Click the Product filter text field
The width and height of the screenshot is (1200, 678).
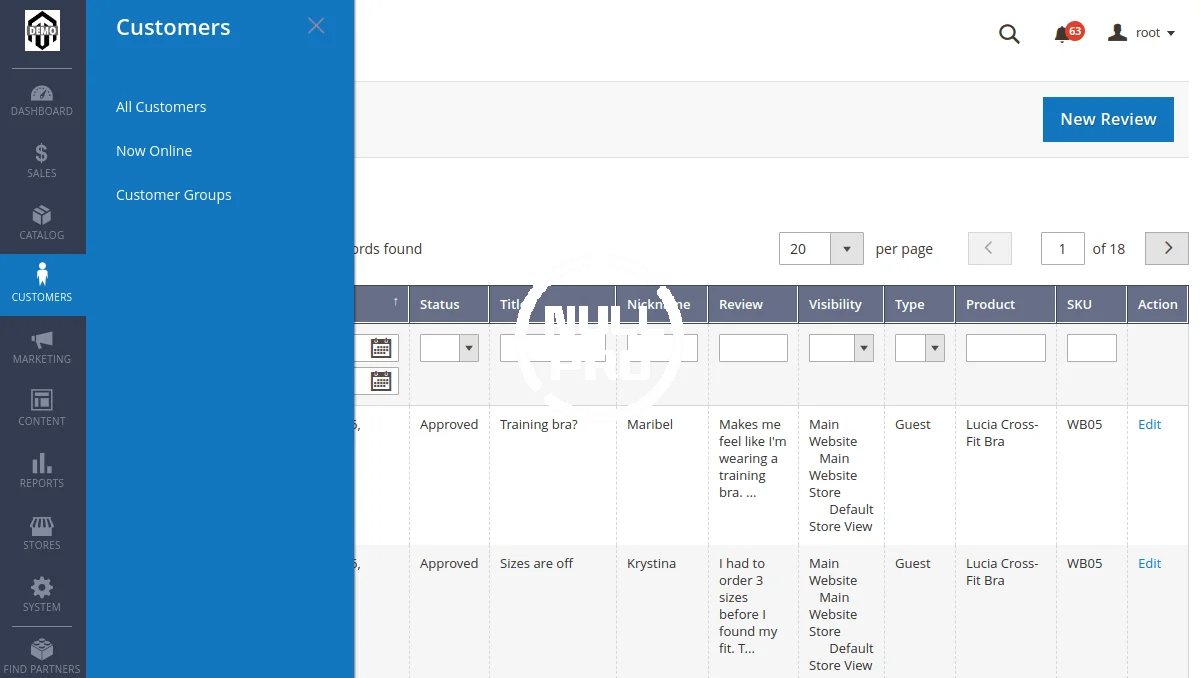(1005, 348)
